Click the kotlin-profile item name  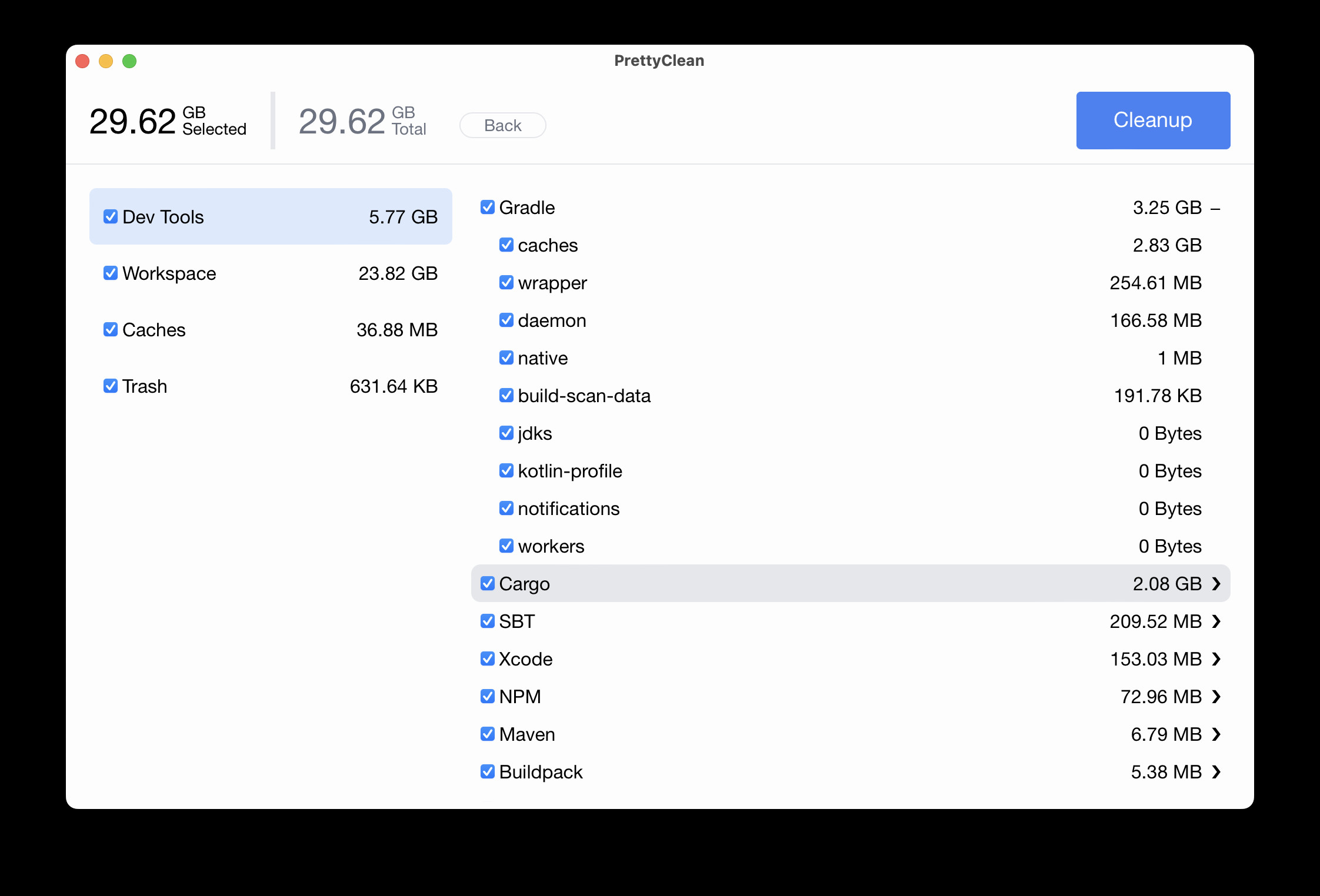pyautogui.click(x=570, y=472)
